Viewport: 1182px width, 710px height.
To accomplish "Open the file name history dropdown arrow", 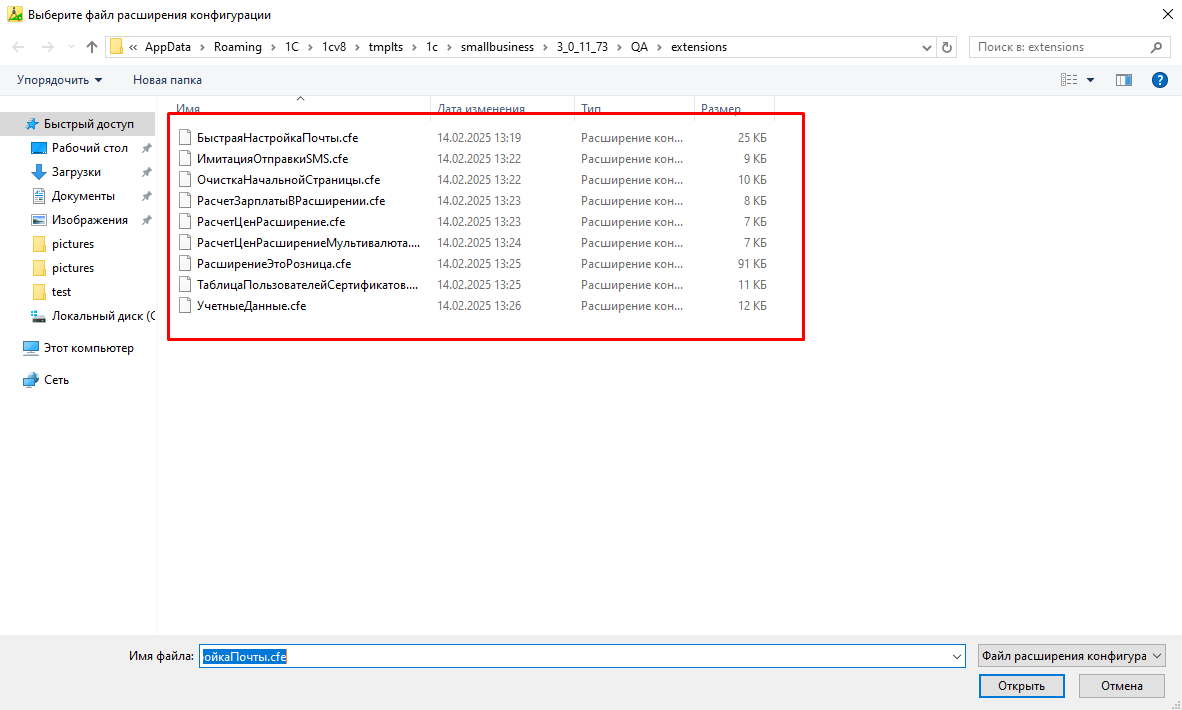I will pyautogui.click(x=956, y=656).
